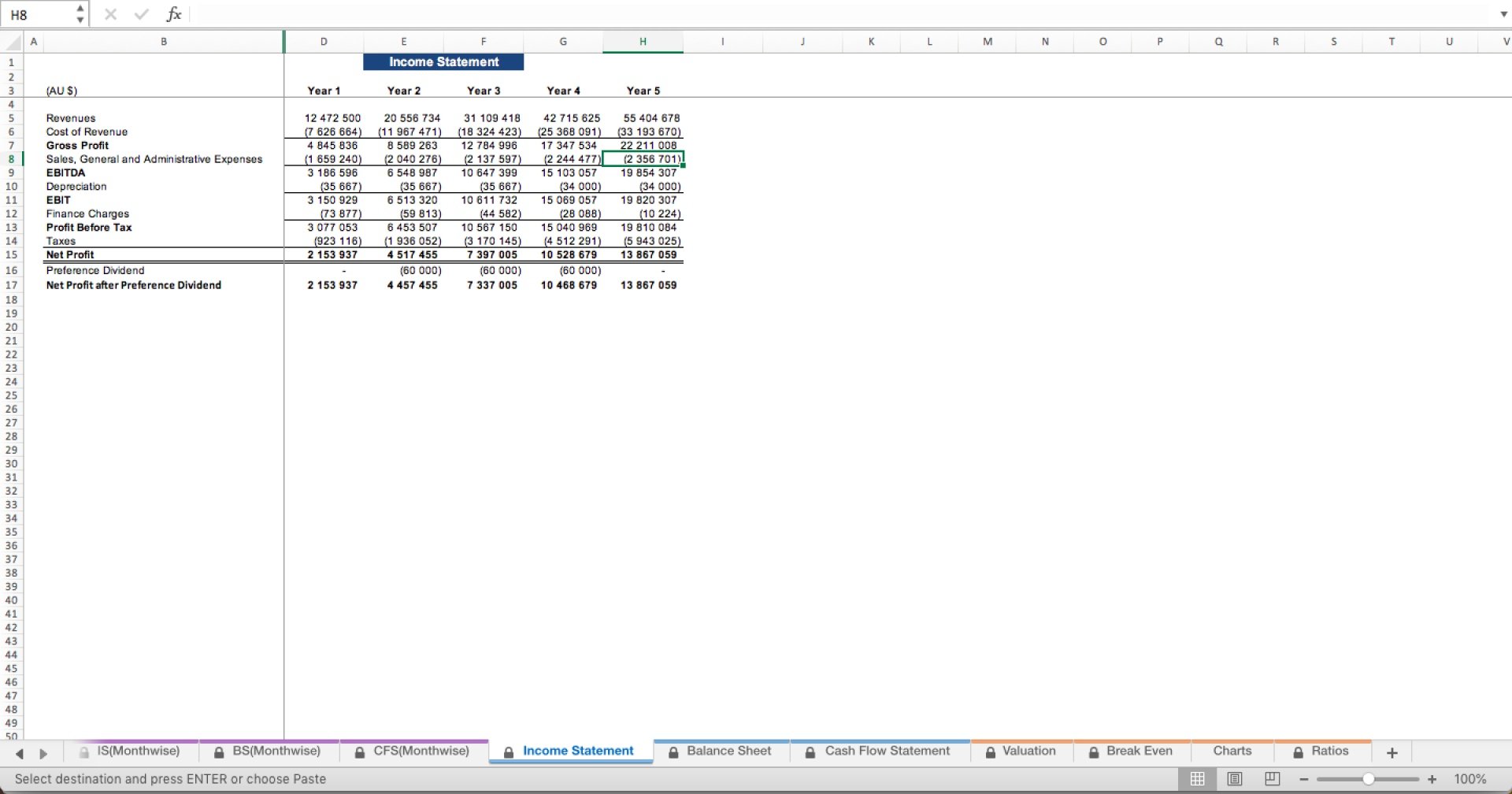The width and height of the screenshot is (1512, 794).
Task: Click the zoom slider handle
Action: coord(1369,779)
